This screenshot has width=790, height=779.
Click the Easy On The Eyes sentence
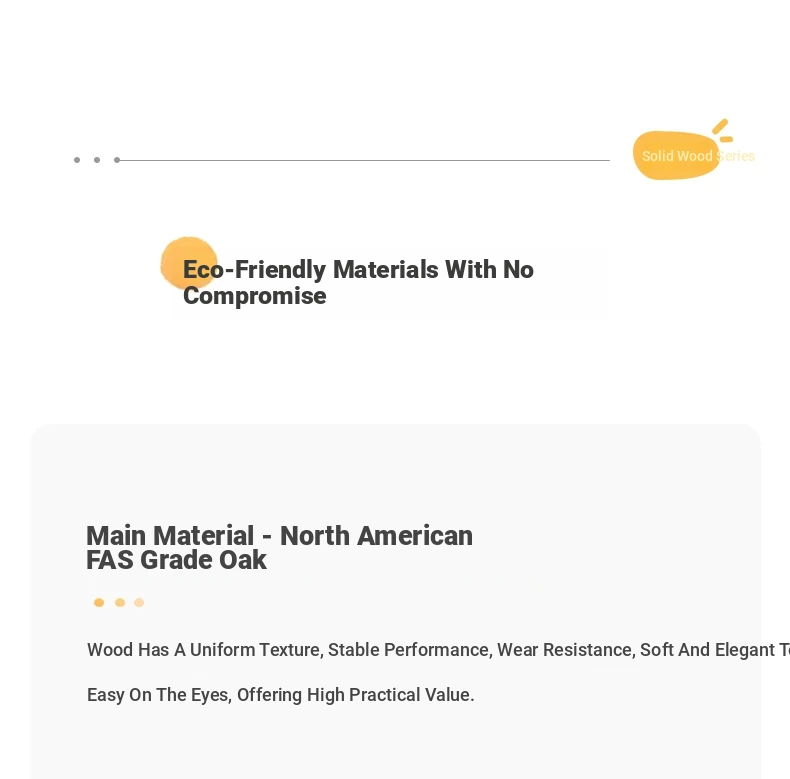[x=281, y=694]
